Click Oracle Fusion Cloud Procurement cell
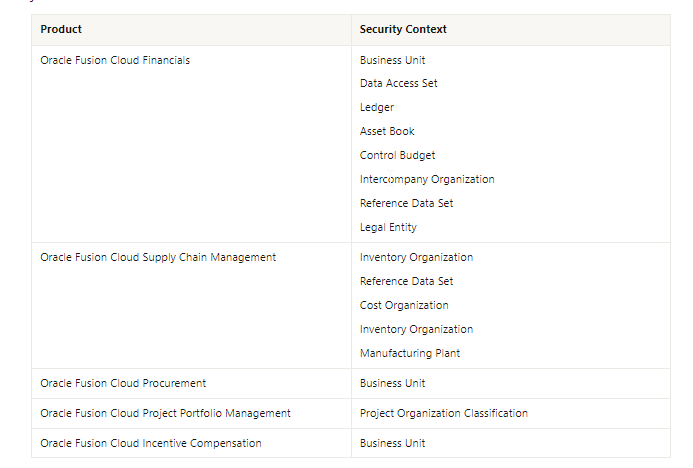 point(123,384)
